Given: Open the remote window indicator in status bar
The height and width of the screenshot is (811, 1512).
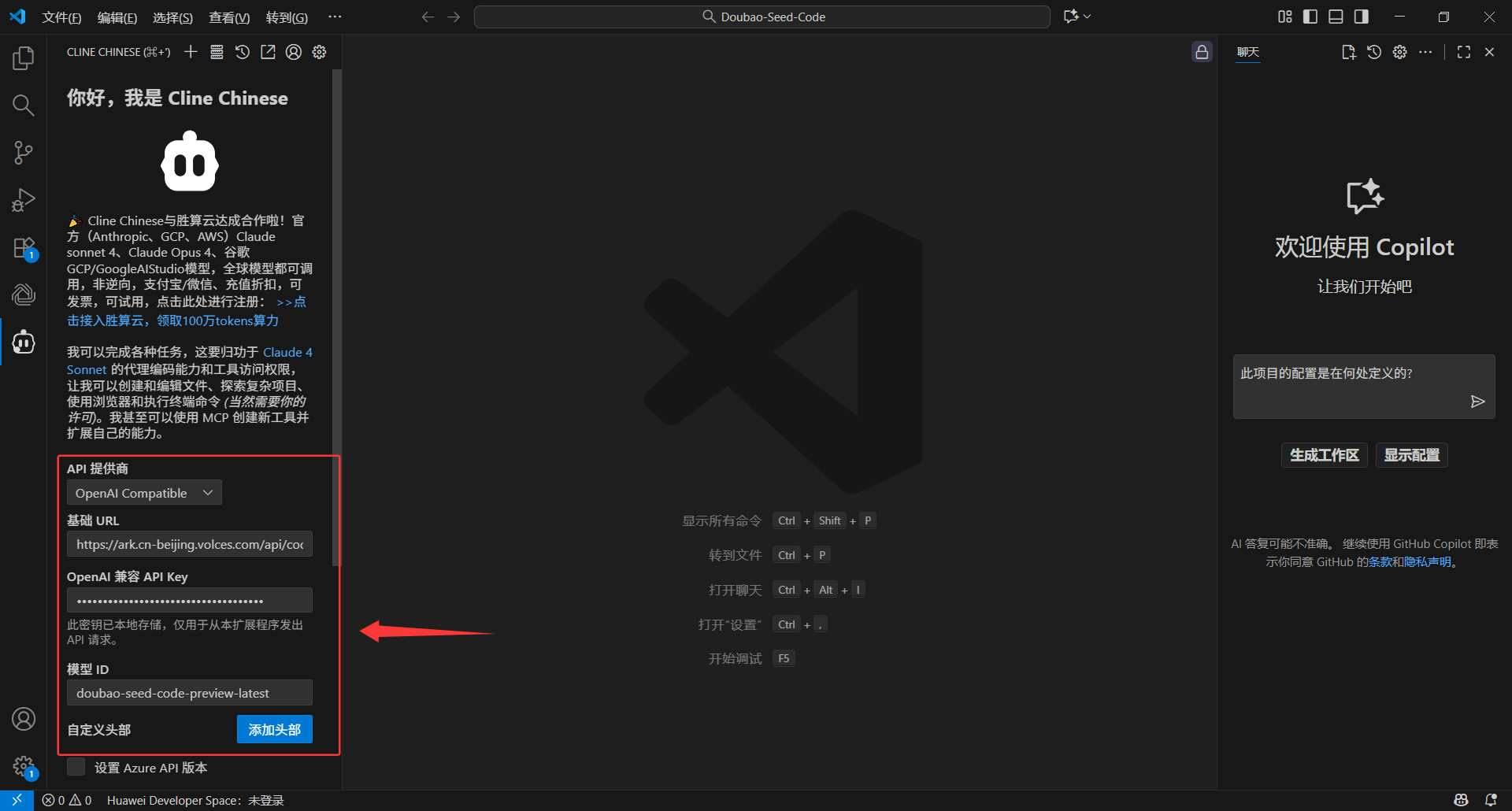Looking at the screenshot, I should tap(17, 800).
